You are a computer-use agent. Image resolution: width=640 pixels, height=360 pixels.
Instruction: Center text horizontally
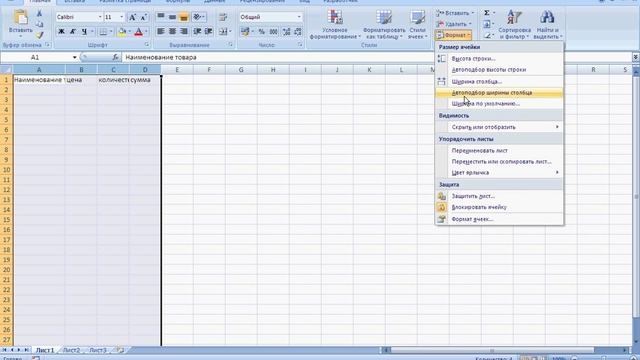(x=172, y=31)
